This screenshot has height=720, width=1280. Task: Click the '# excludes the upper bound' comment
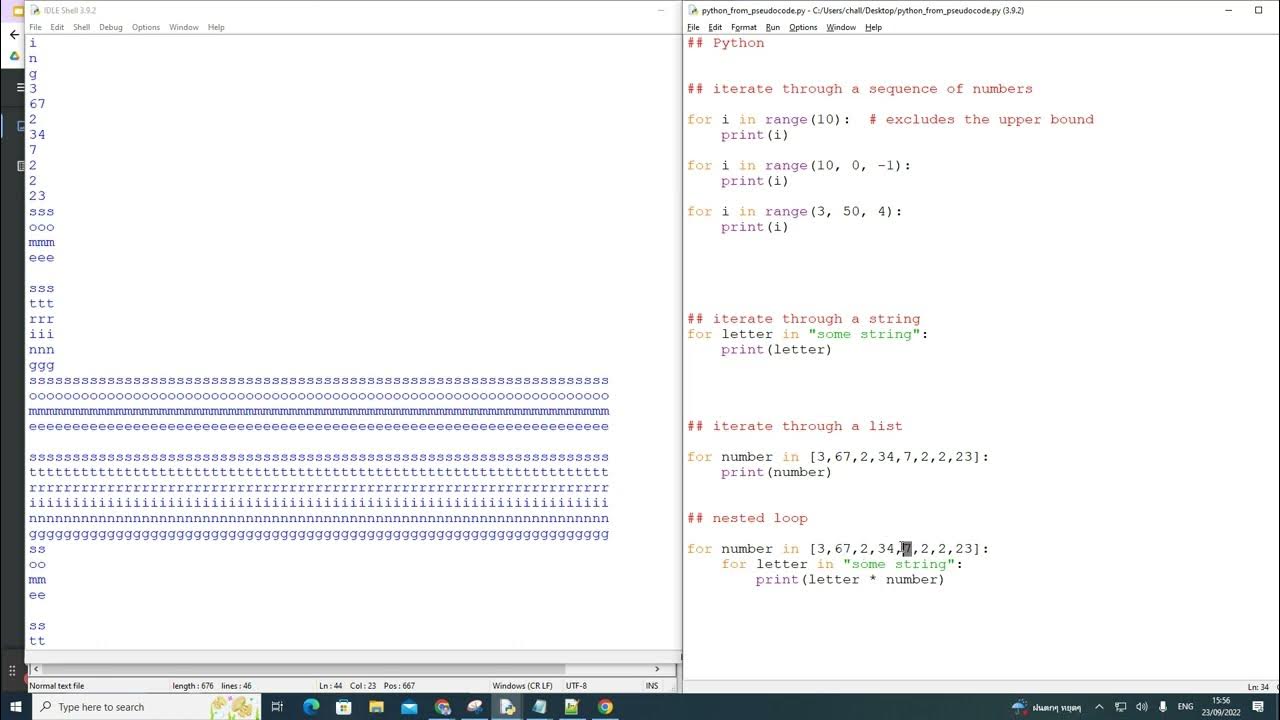pos(981,120)
